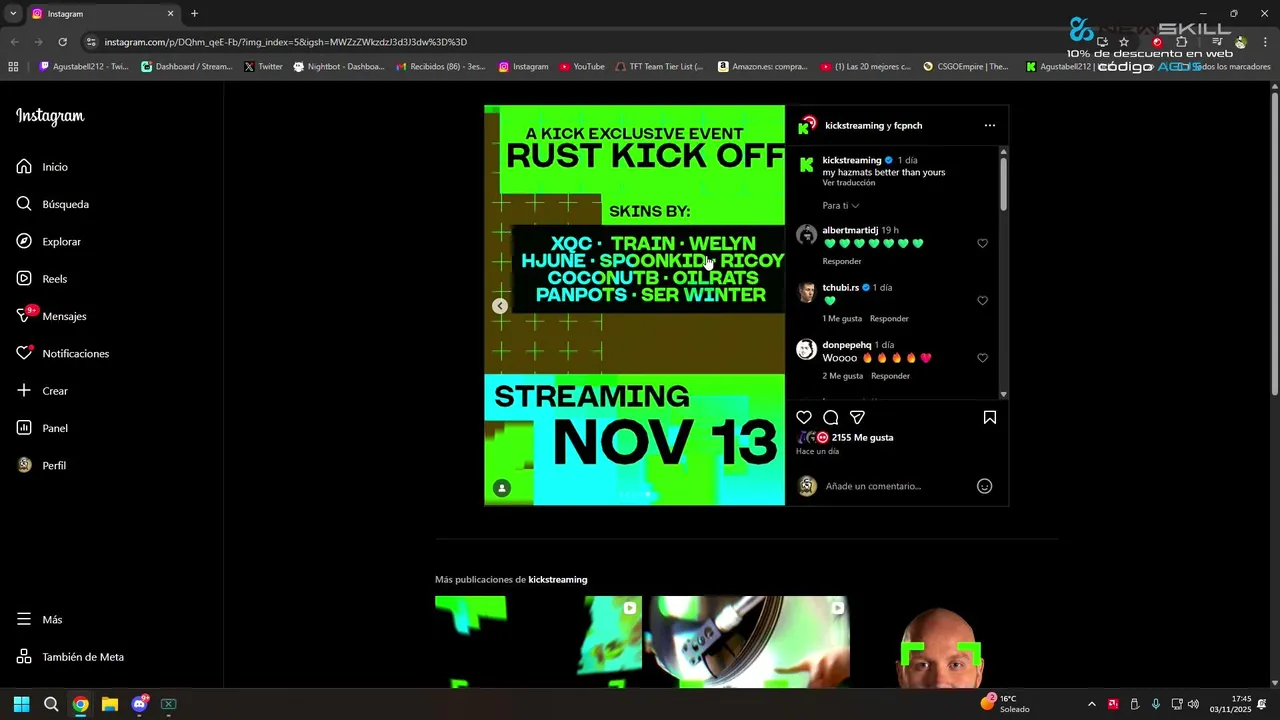Viewport: 1280px width, 720px height.
Task: Show tagged people icon on the image
Action: (x=502, y=488)
